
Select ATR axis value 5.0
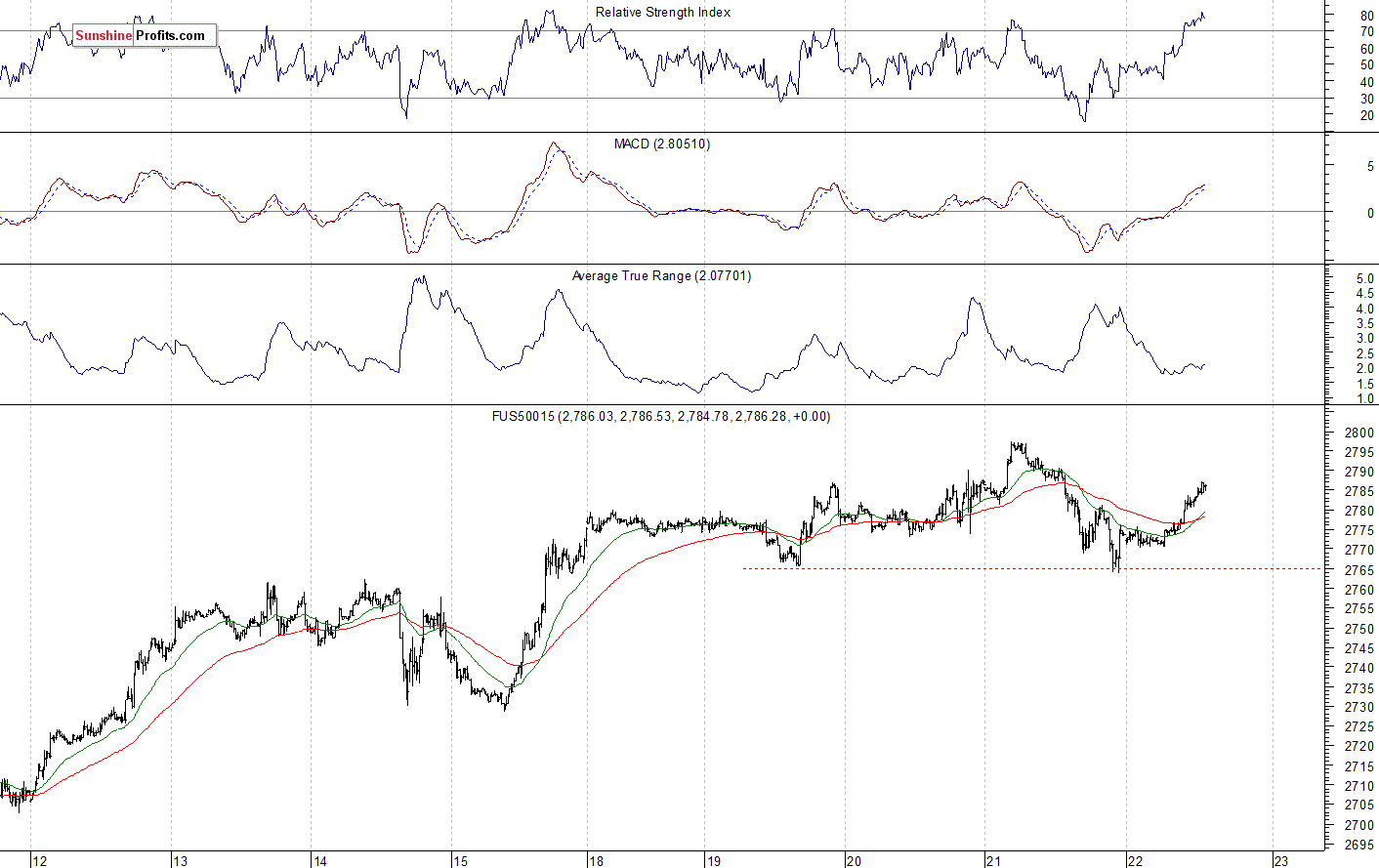click(x=1364, y=279)
